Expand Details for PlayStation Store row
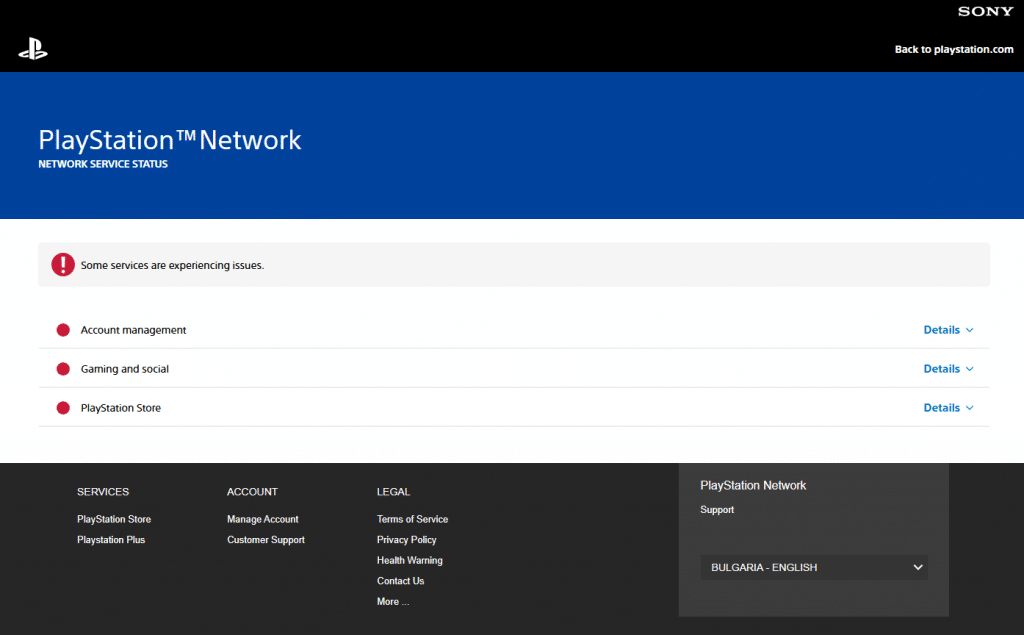 (x=948, y=408)
